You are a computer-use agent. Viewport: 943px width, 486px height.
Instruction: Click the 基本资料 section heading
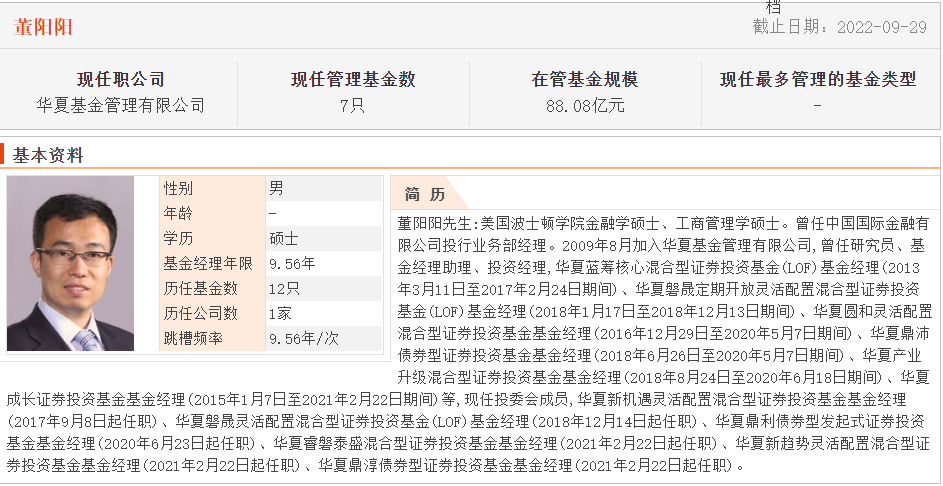click(48, 155)
